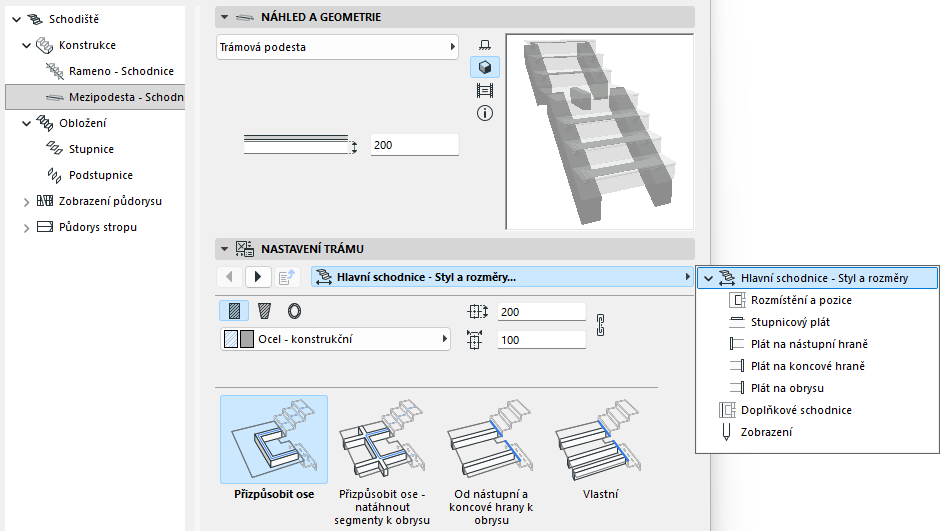Click the jump-to-parent page icon

click(287, 277)
